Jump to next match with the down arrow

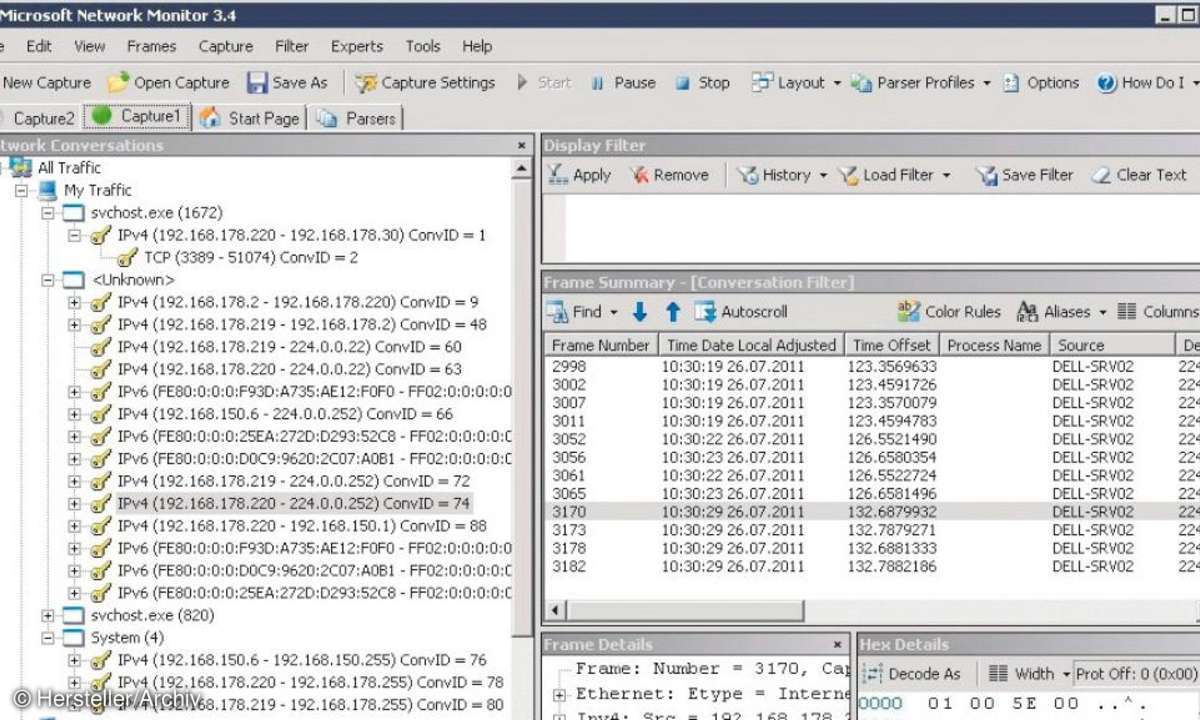640,312
